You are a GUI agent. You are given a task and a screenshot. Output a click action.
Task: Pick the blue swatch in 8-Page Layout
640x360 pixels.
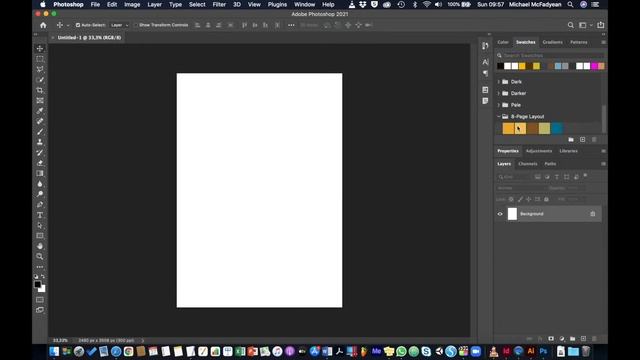point(557,128)
